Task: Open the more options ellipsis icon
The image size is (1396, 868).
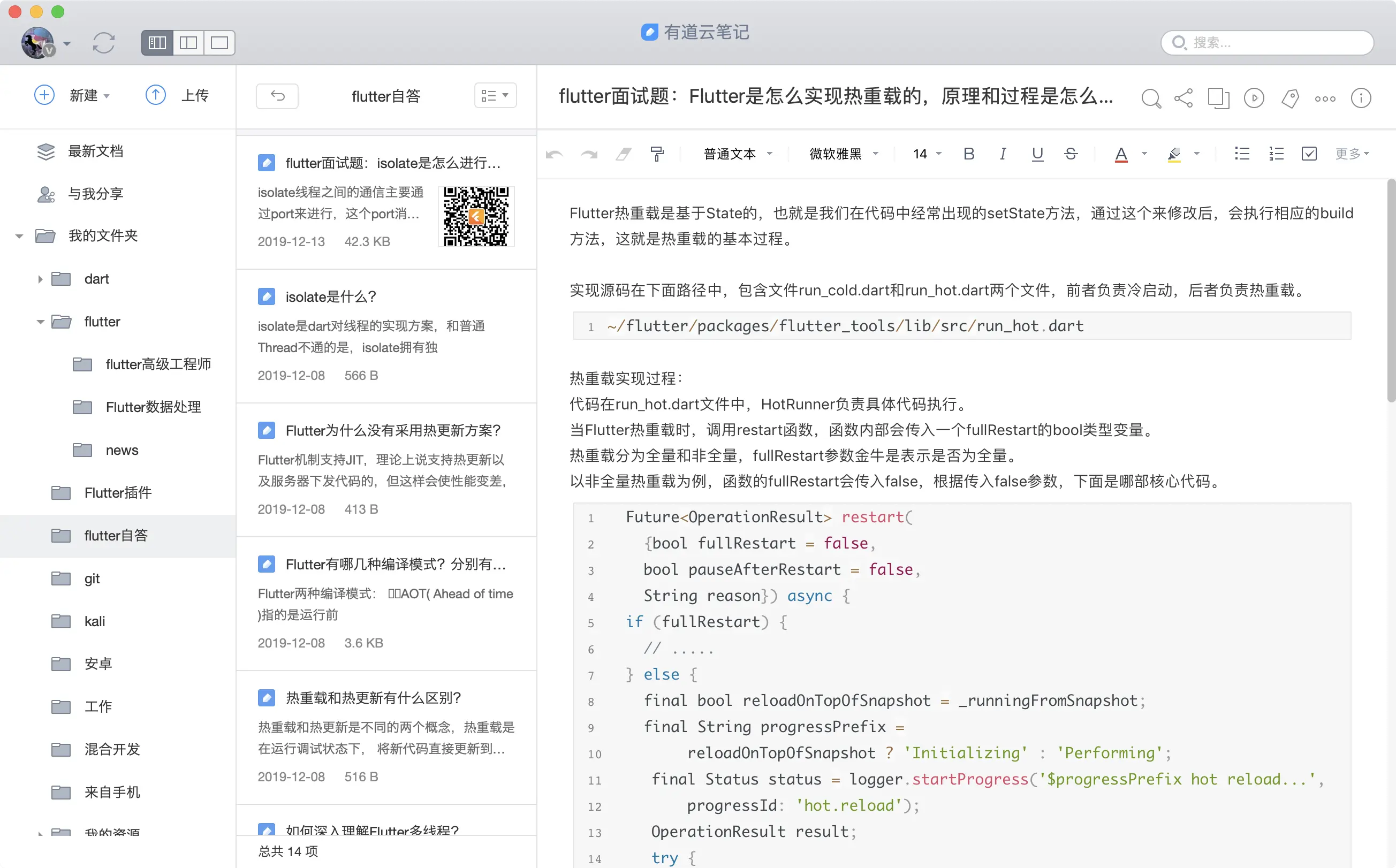Action: click(1325, 99)
